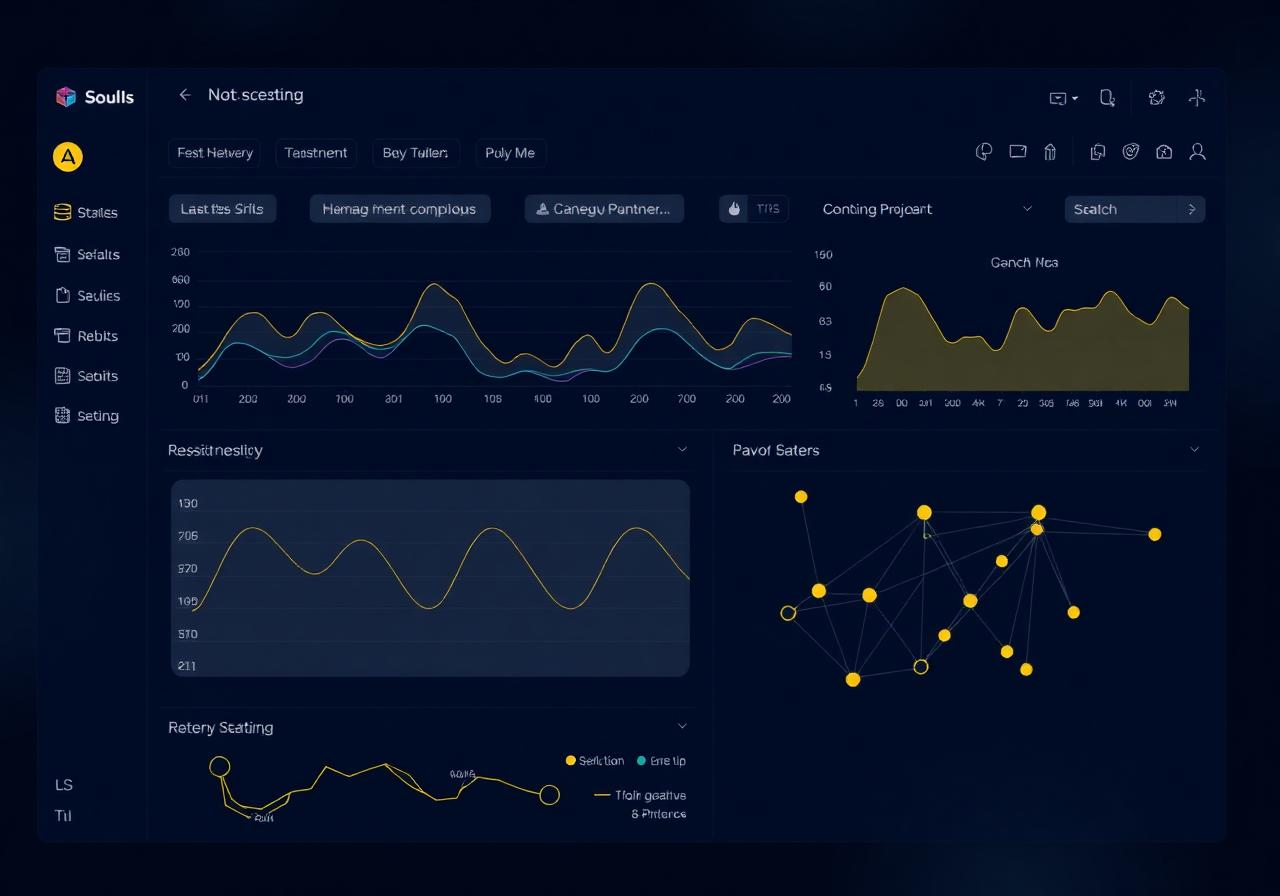This screenshot has width=1280, height=896.
Task: Click the yellow wave line in Resstitnesliiy chart
Action: [440, 568]
